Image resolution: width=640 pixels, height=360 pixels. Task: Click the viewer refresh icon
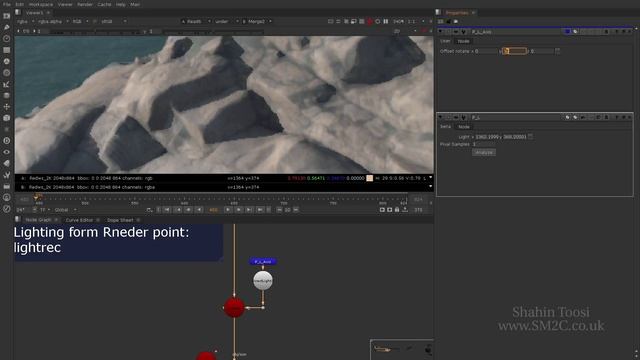coord(378,21)
